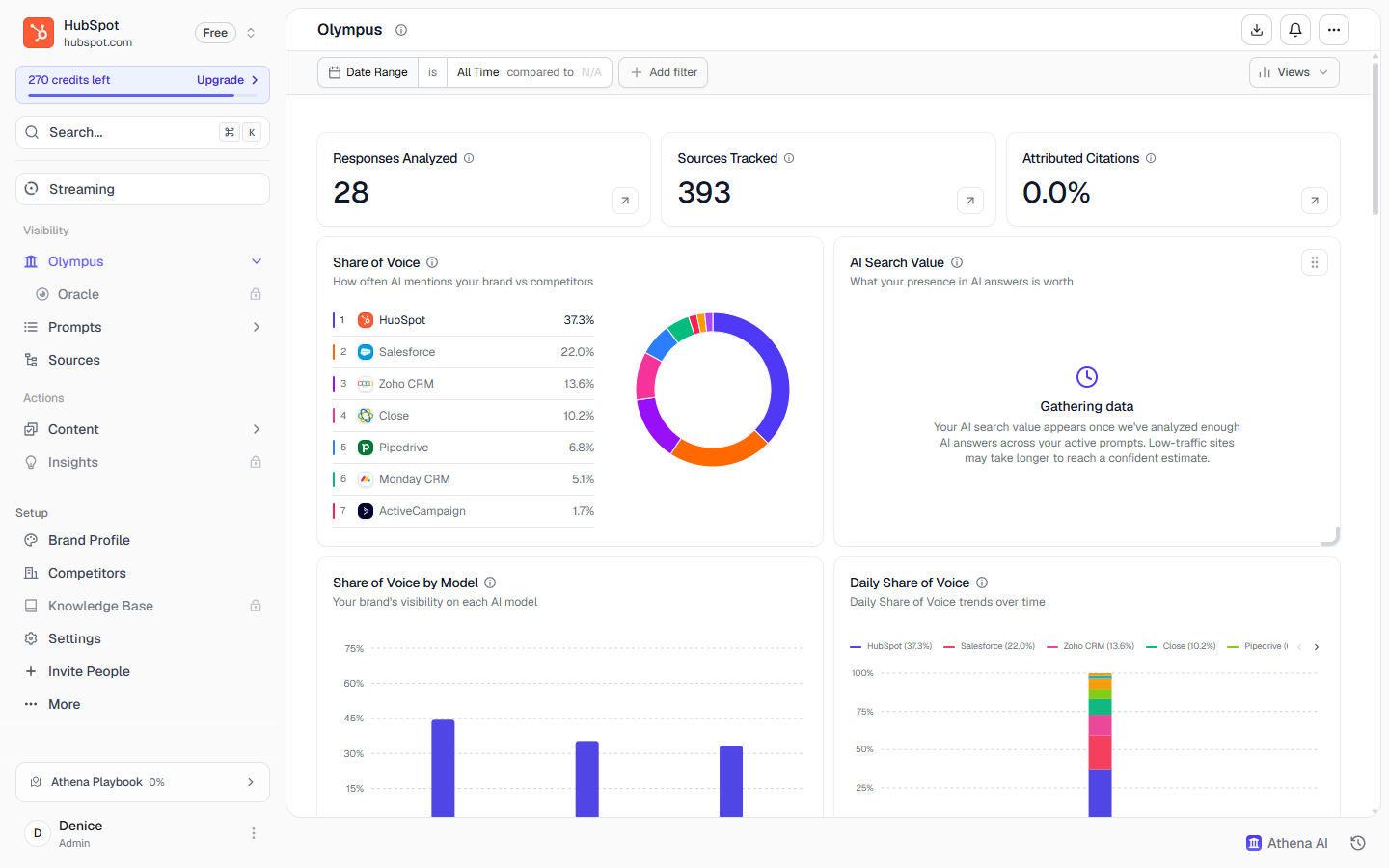Toggle Close legend in Daily Share of Voice
This screenshot has width=1389, height=868.
coord(1181,646)
